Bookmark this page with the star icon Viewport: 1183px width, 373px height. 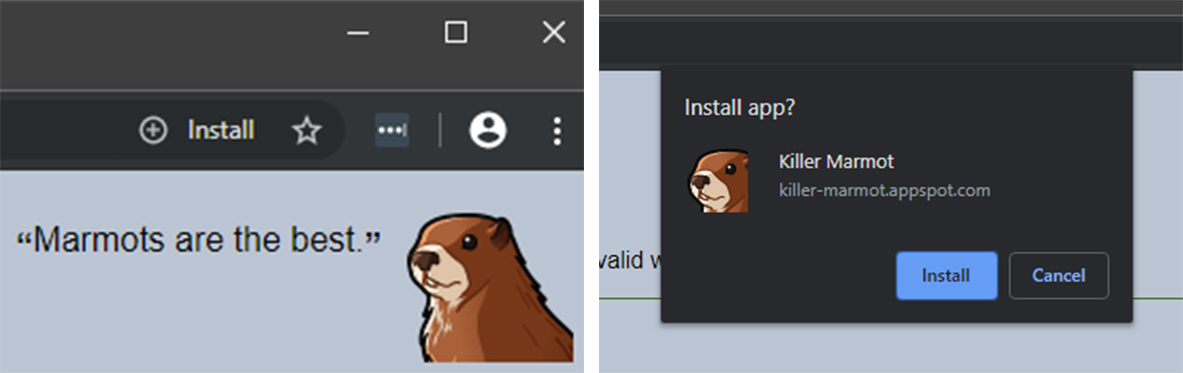[306, 131]
